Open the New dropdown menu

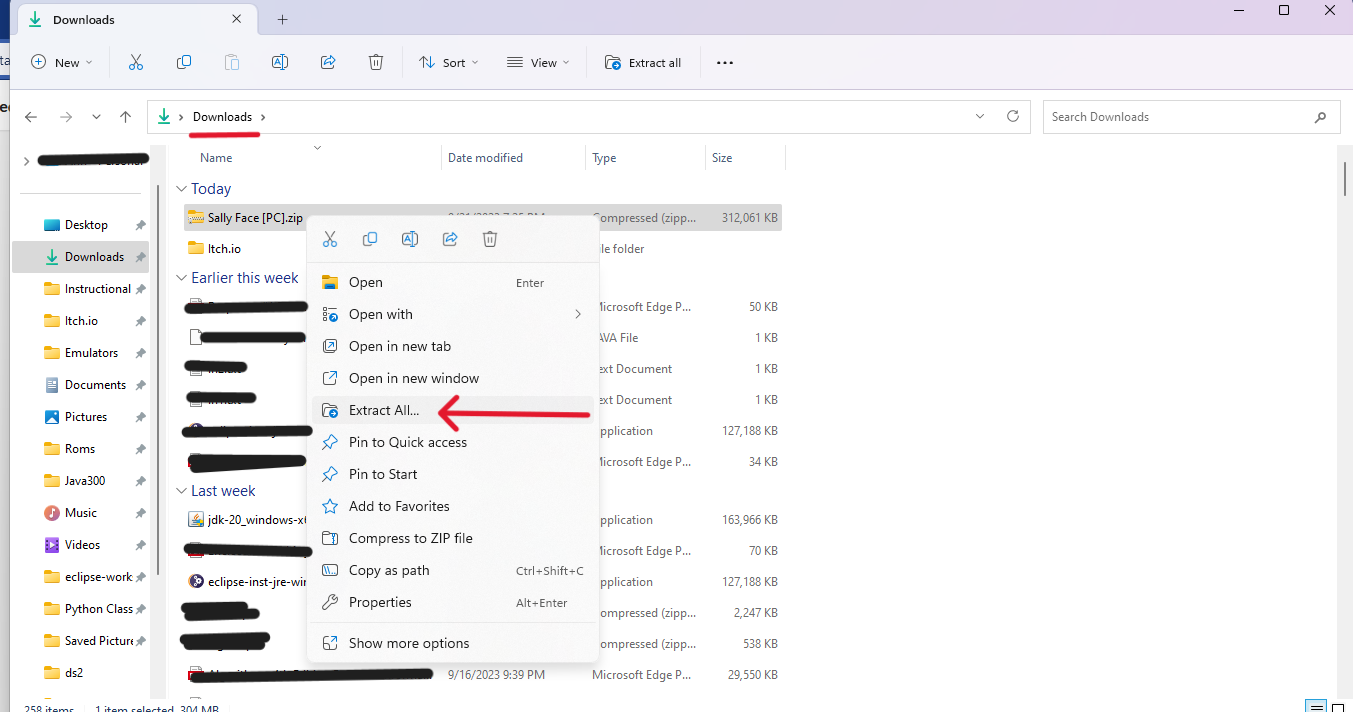(x=62, y=62)
